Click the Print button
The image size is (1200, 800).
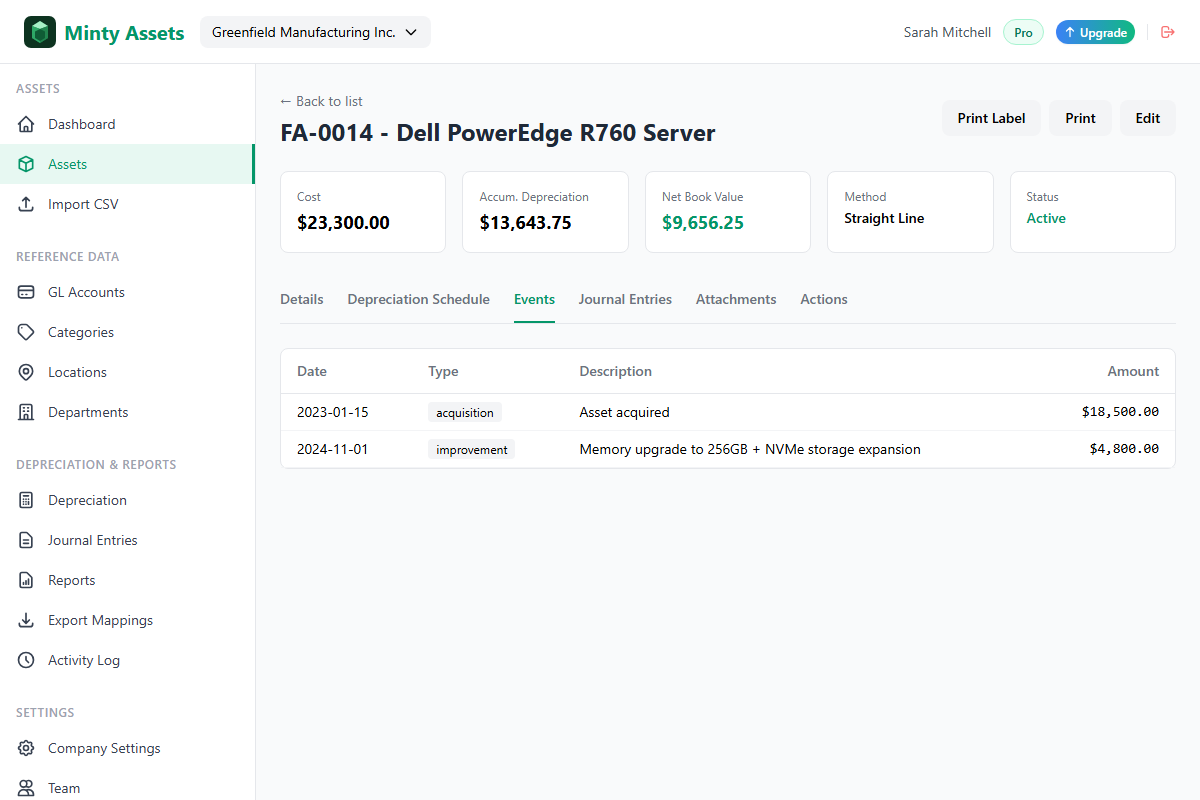(x=1080, y=118)
